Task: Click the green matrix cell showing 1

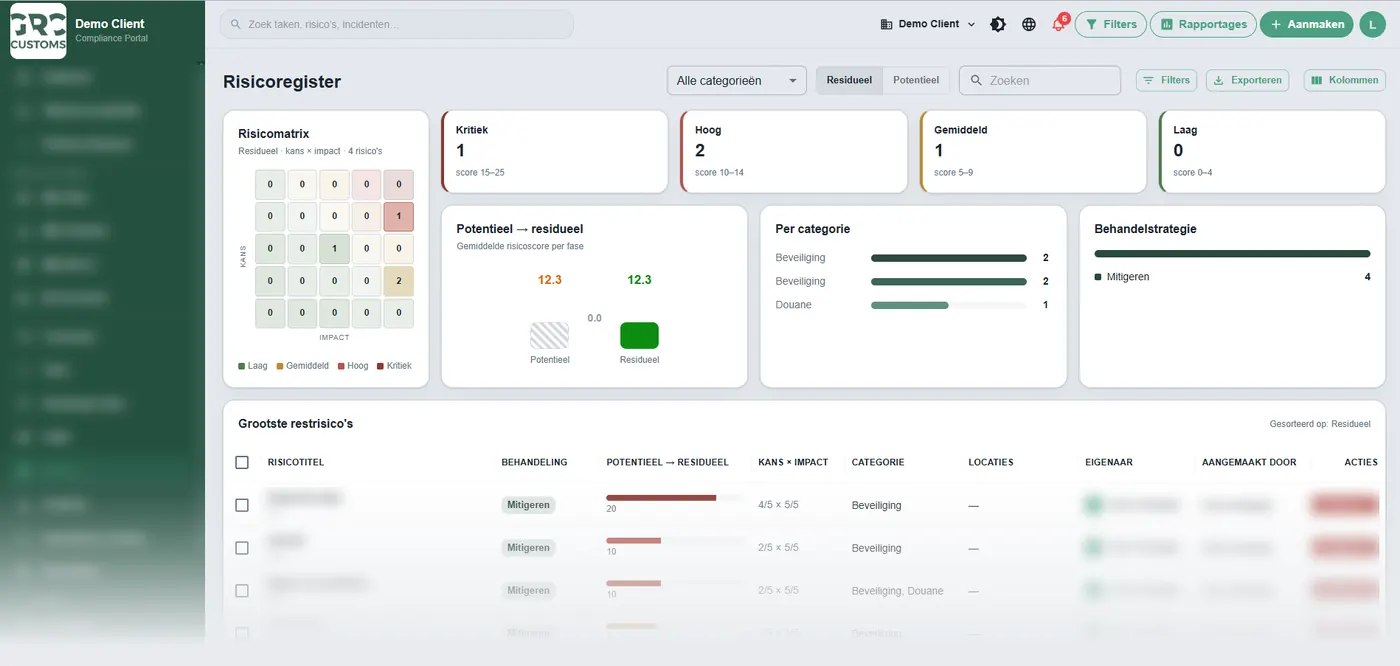Action: [x=334, y=249]
